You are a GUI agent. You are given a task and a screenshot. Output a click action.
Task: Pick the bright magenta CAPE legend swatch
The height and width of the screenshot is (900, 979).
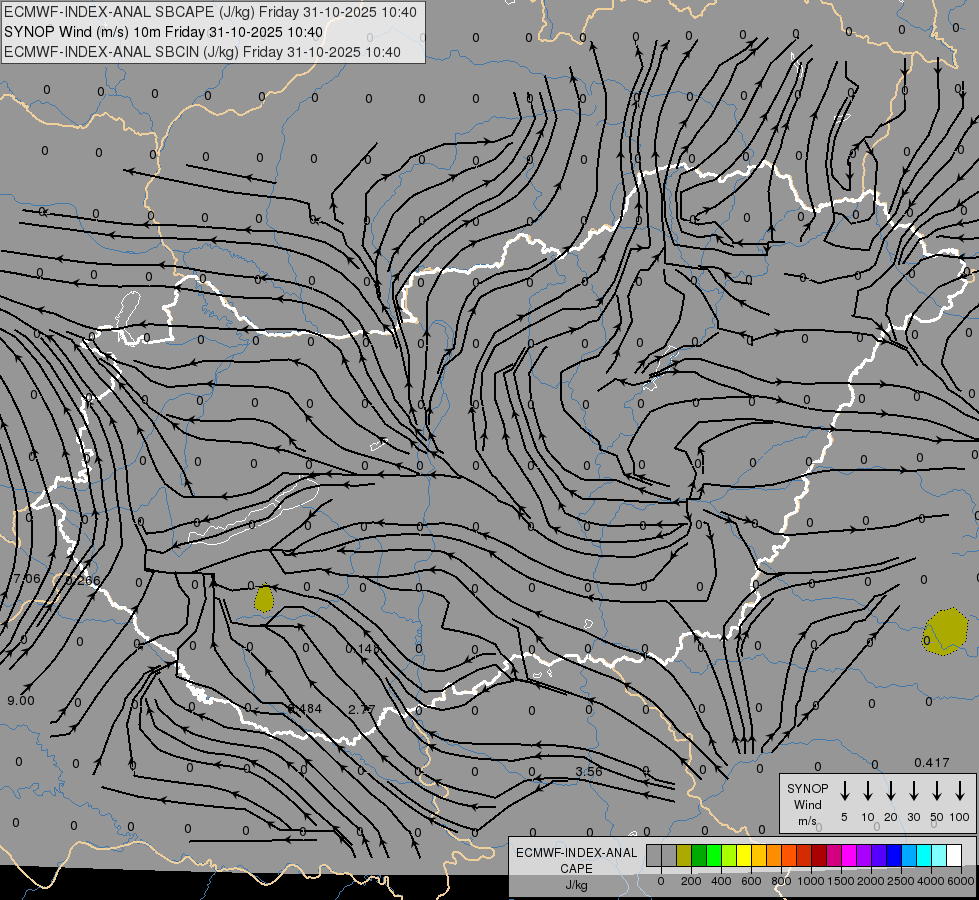coord(849,856)
